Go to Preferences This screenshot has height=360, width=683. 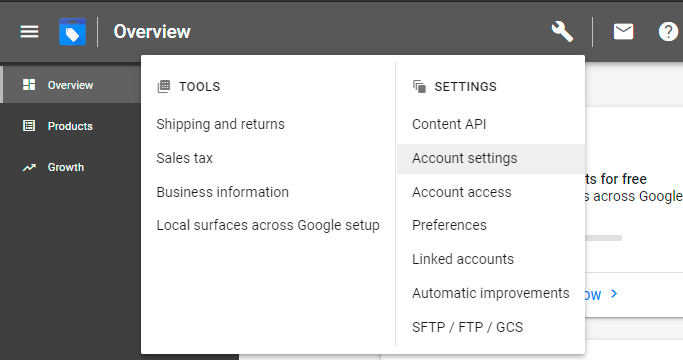(x=449, y=225)
